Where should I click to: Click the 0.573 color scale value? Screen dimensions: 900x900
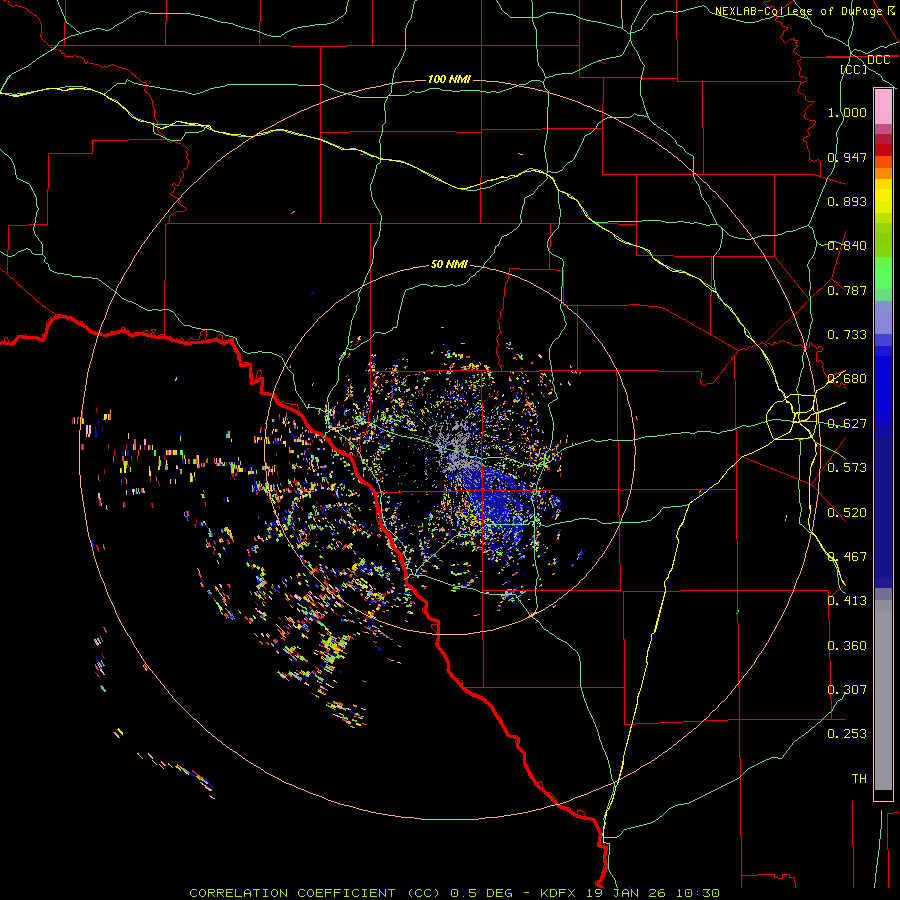click(847, 468)
